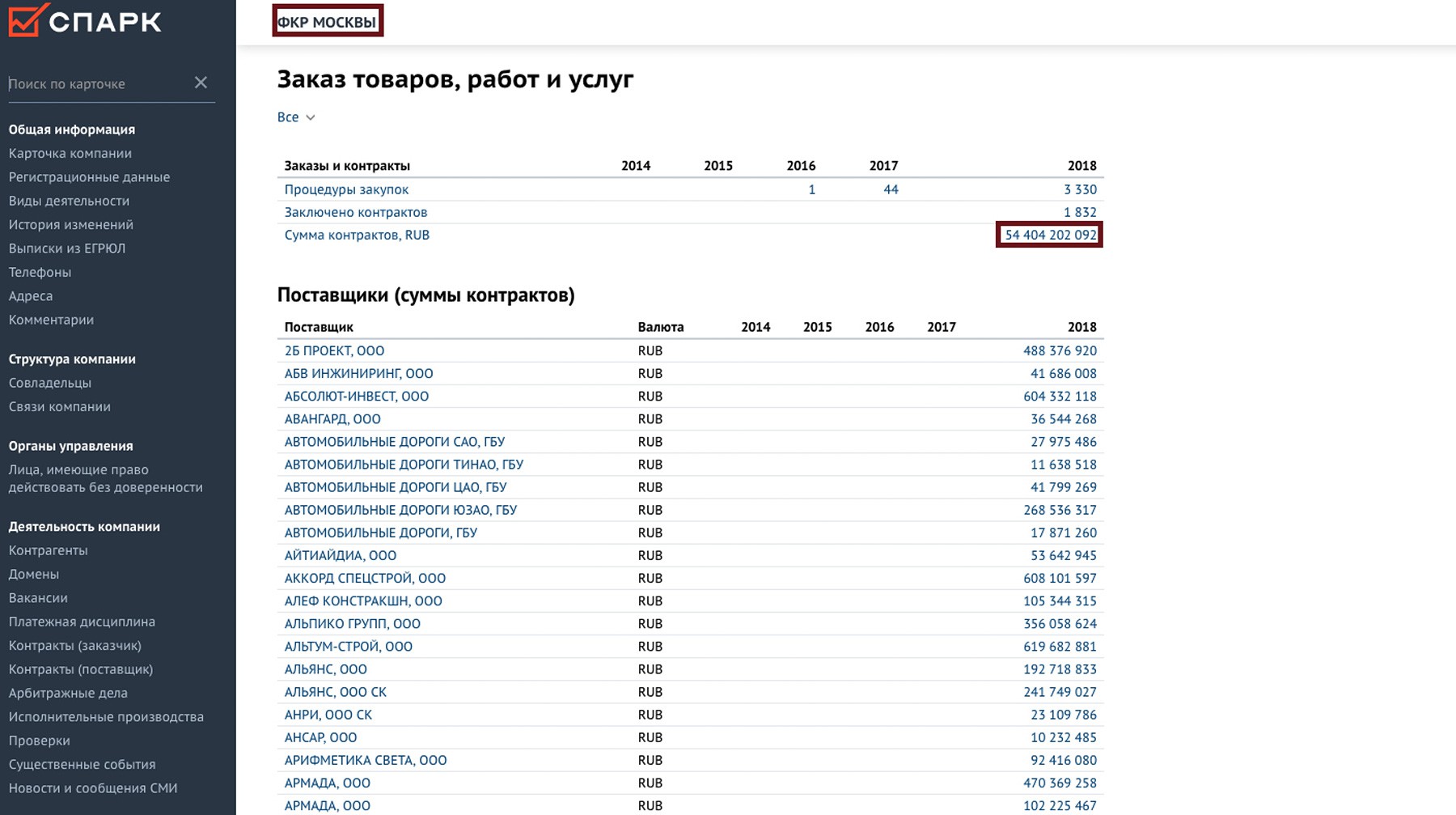Open Проверки section

point(40,741)
